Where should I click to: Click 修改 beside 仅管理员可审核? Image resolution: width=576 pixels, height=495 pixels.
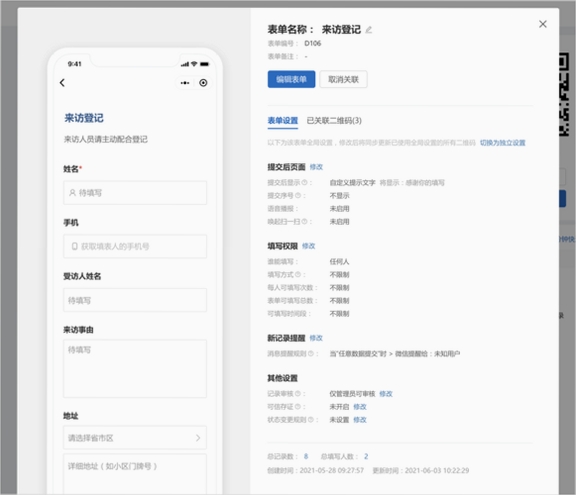point(386,394)
